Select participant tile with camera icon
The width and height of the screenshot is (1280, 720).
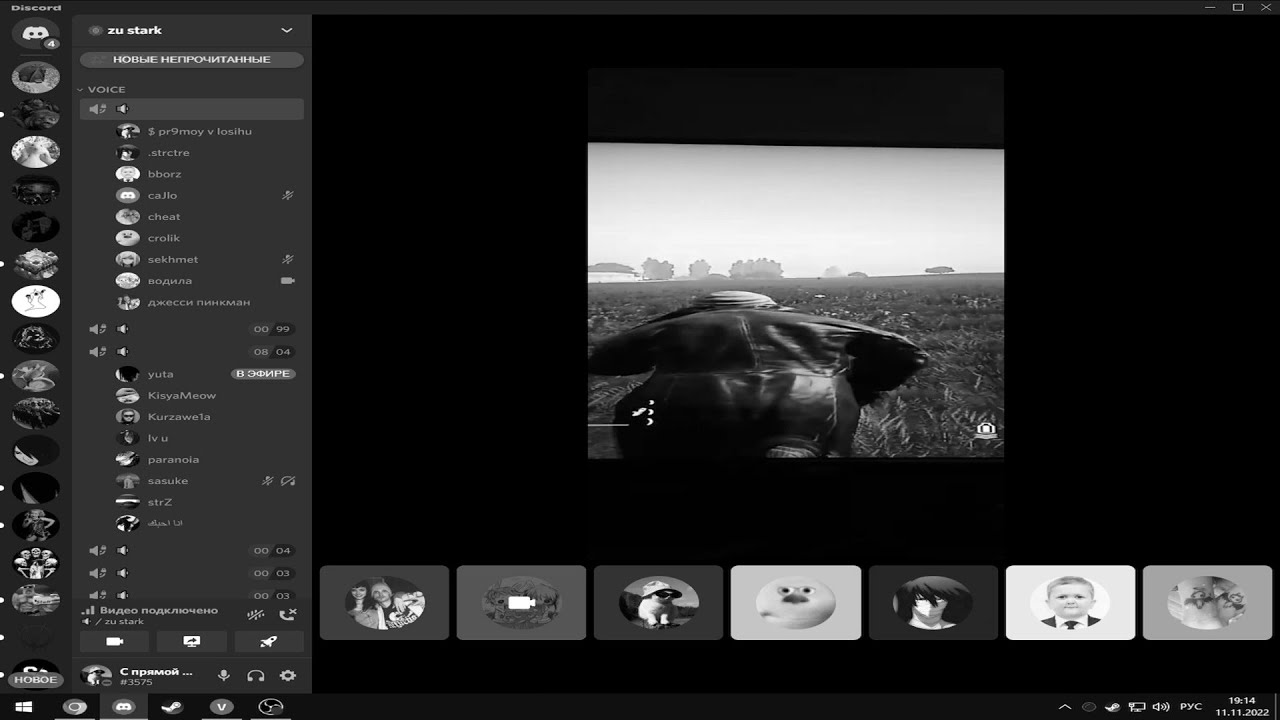[x=521, y=602]
